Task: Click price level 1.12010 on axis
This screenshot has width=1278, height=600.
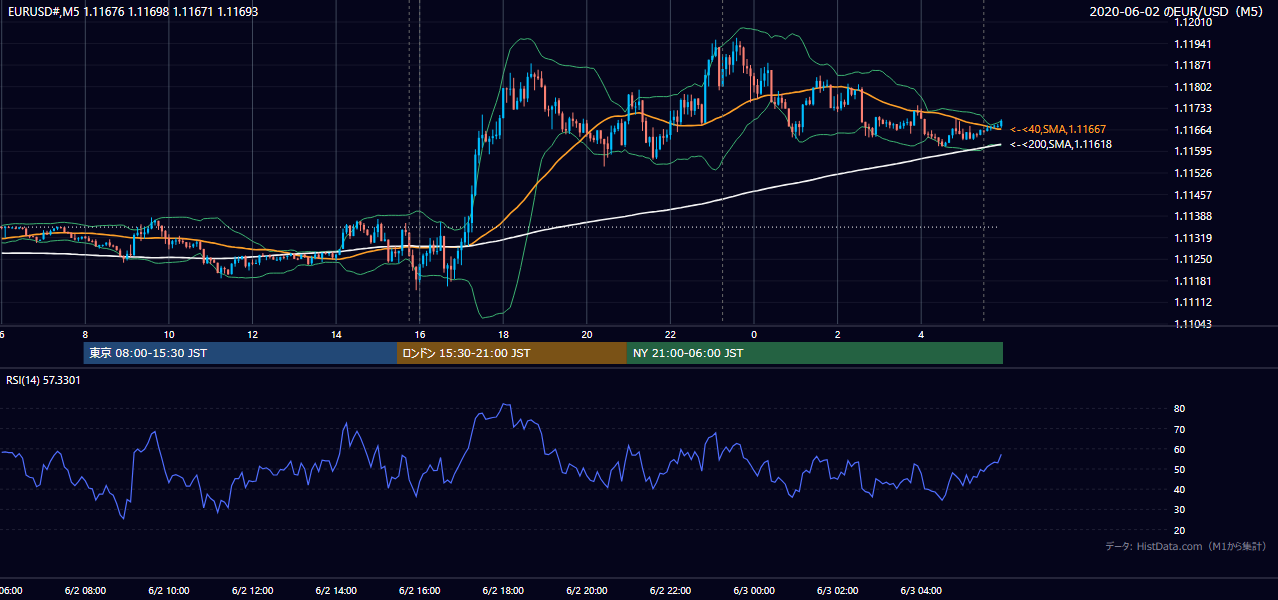Action: coord(1194,22)
